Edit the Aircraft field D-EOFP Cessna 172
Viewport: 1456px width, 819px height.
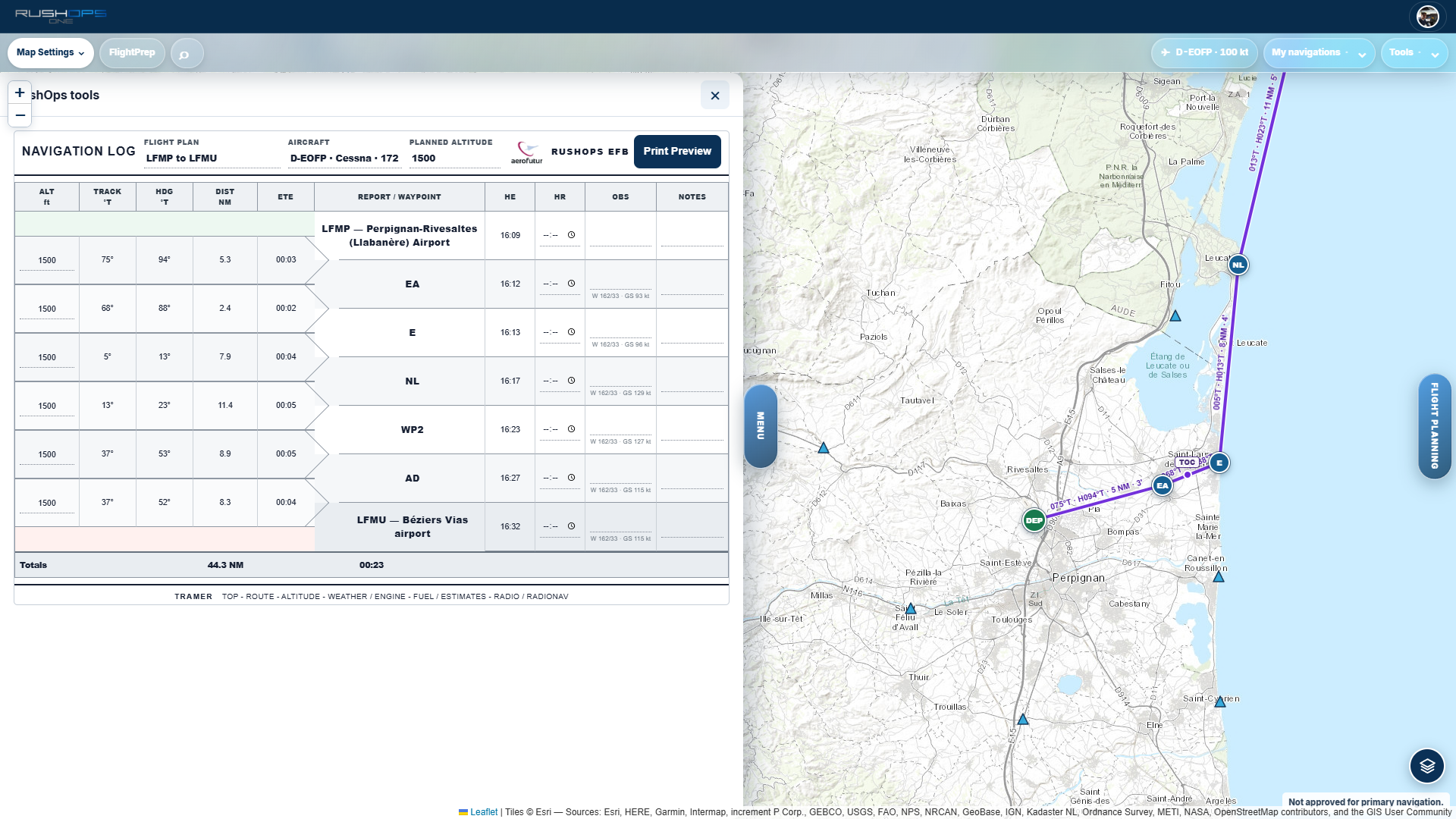[x=344, y=158]
